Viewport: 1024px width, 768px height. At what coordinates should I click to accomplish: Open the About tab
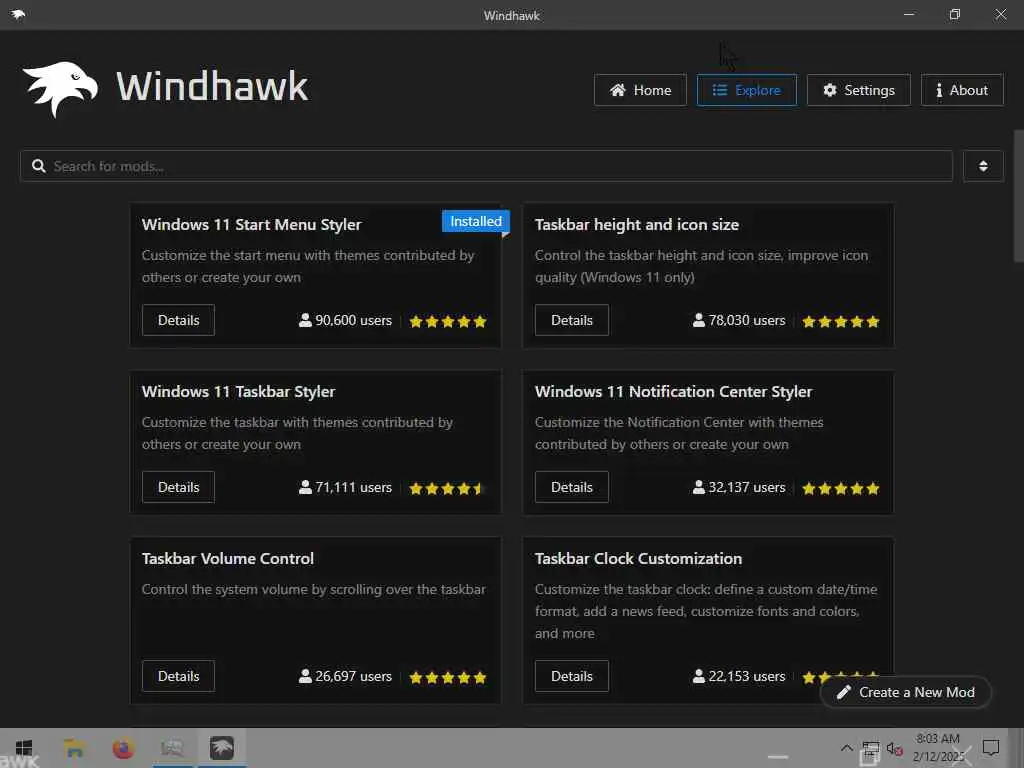coord(962,90)
